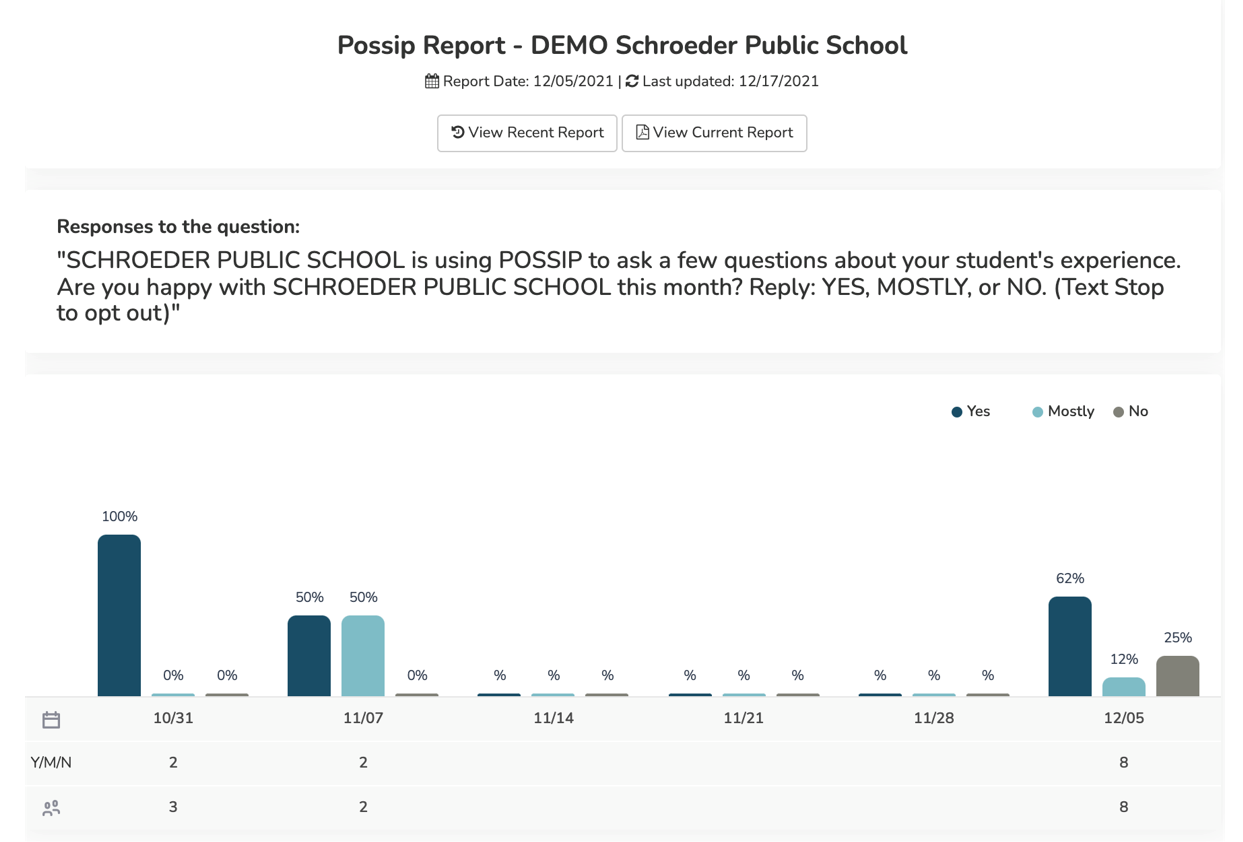
Task: Click the calendar icon in the chart's date row
Action: point(51,718)
